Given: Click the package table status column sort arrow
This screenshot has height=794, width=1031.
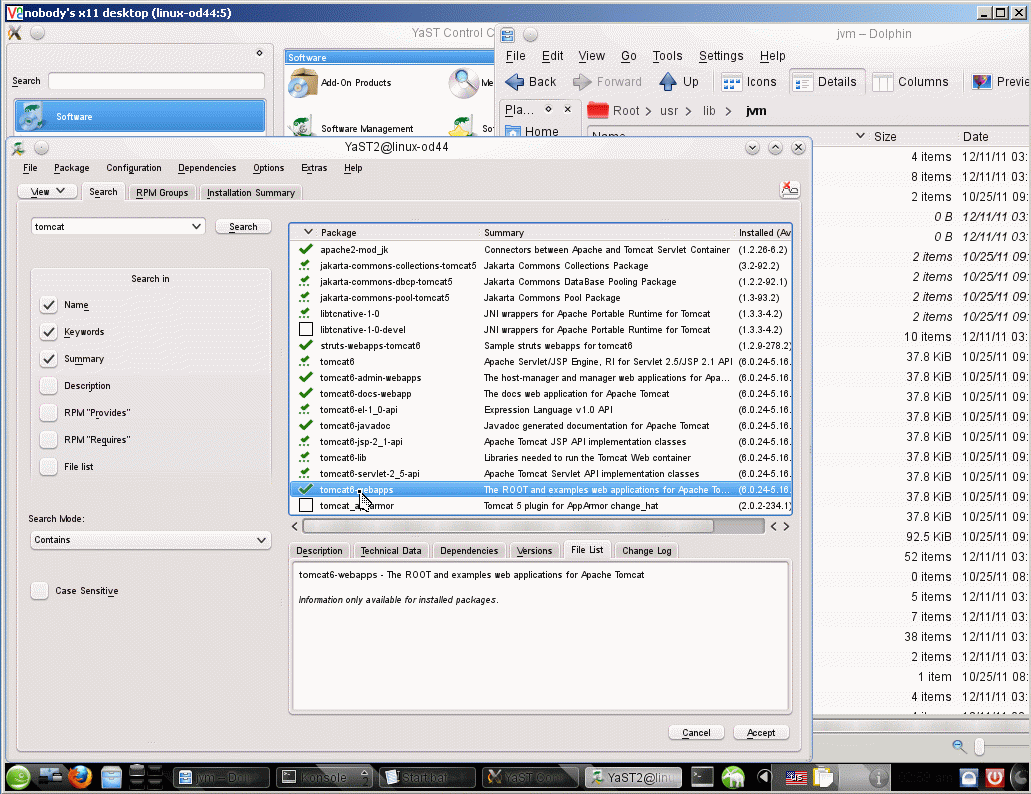Looking at the screenshot, I should 308,232.
